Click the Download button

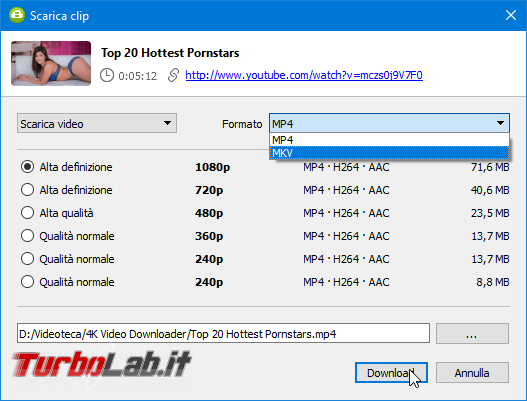pyautogui.click(x=391, y=372)
